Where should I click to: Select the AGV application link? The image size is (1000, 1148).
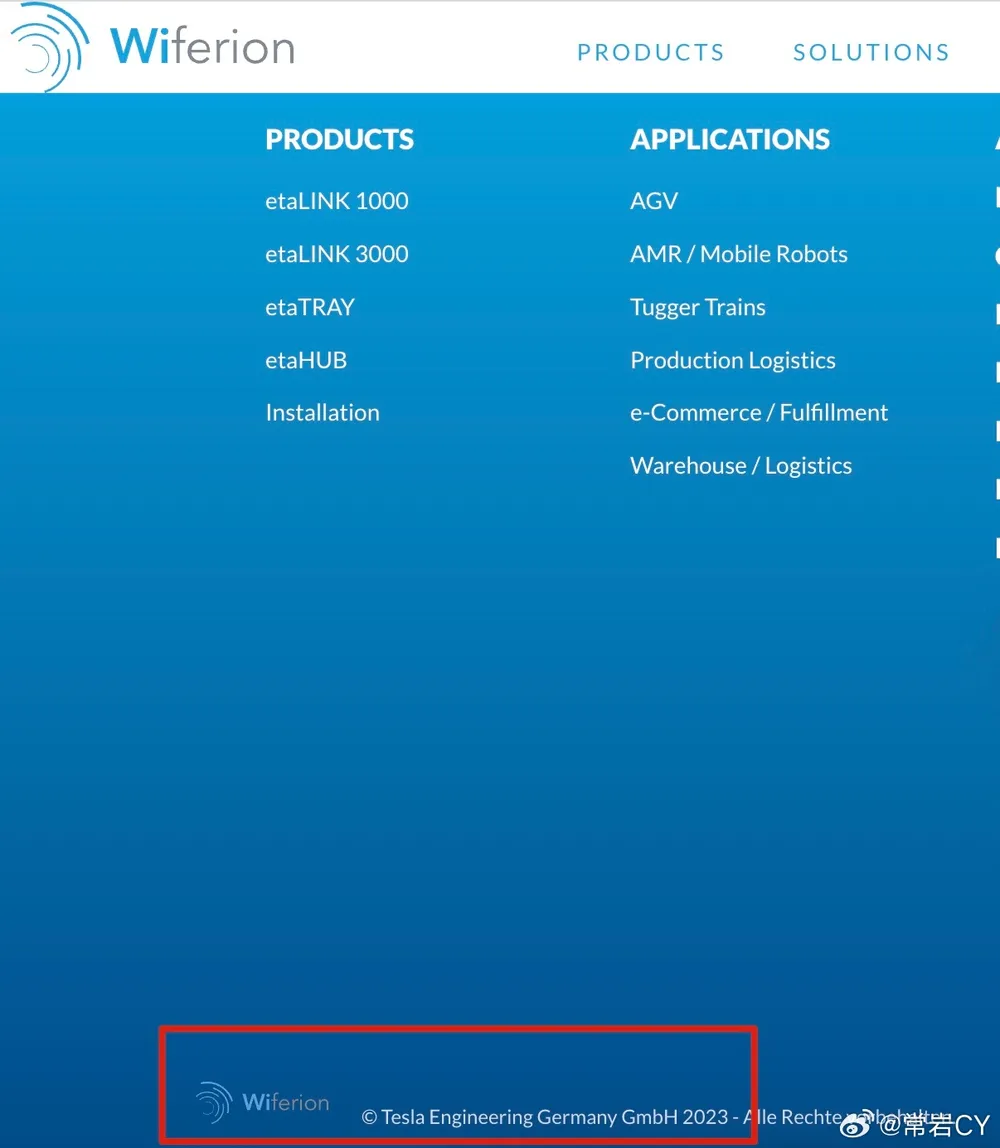pyautogui.click(x=654, y=201)
